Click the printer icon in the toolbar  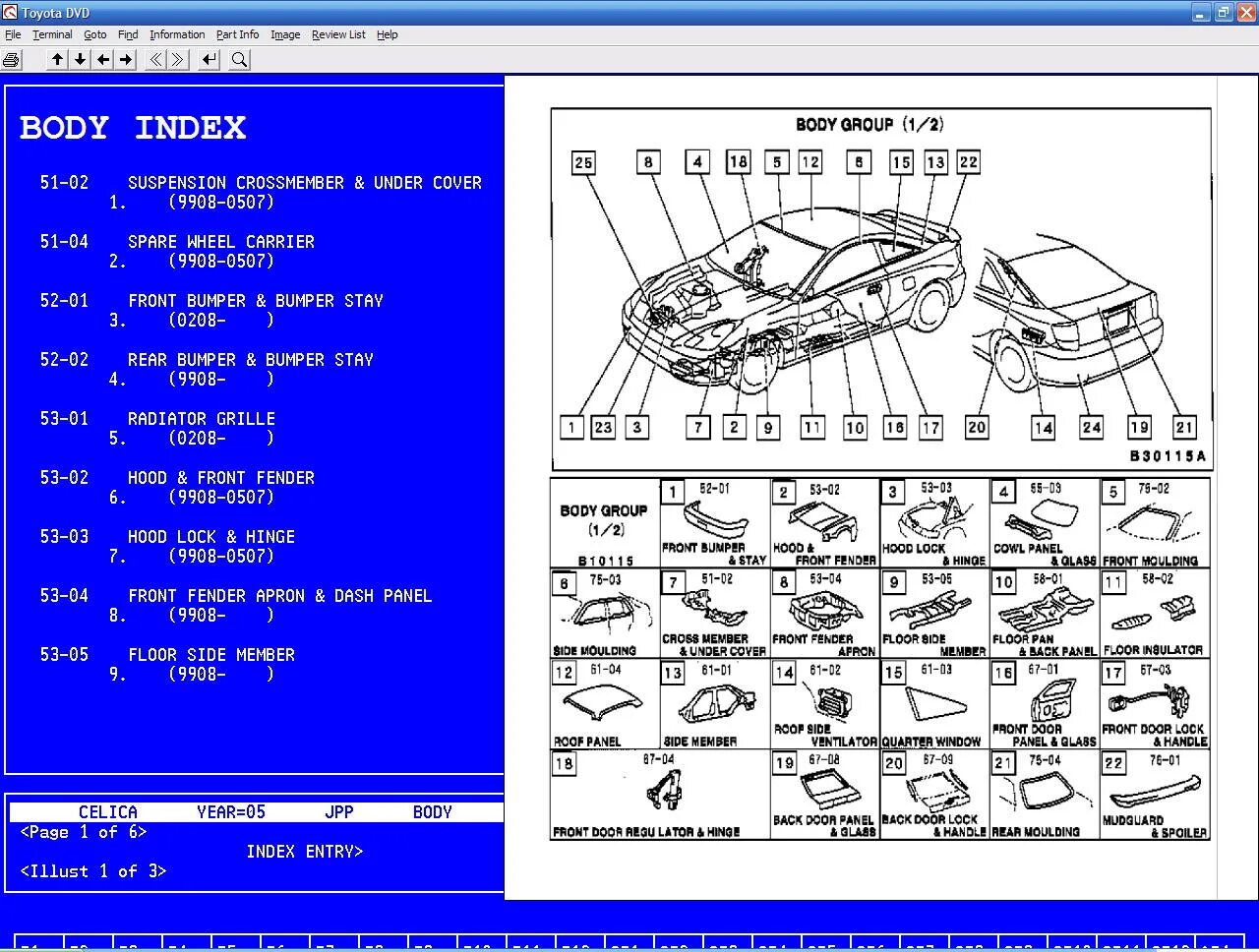11,60
